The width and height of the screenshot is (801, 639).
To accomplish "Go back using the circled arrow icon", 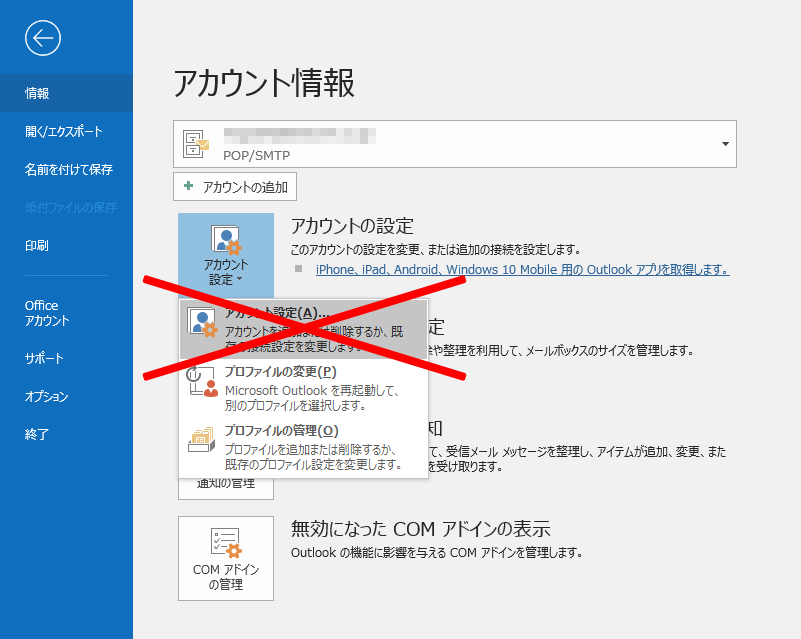I will click(x=43, y=38).
